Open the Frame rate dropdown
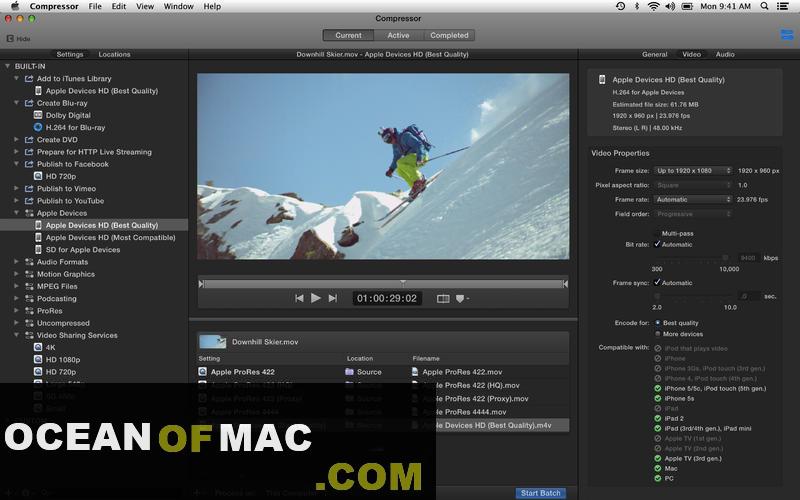This screenshot has height=500, width=800. pyautogui.click(x=693, y=199)
